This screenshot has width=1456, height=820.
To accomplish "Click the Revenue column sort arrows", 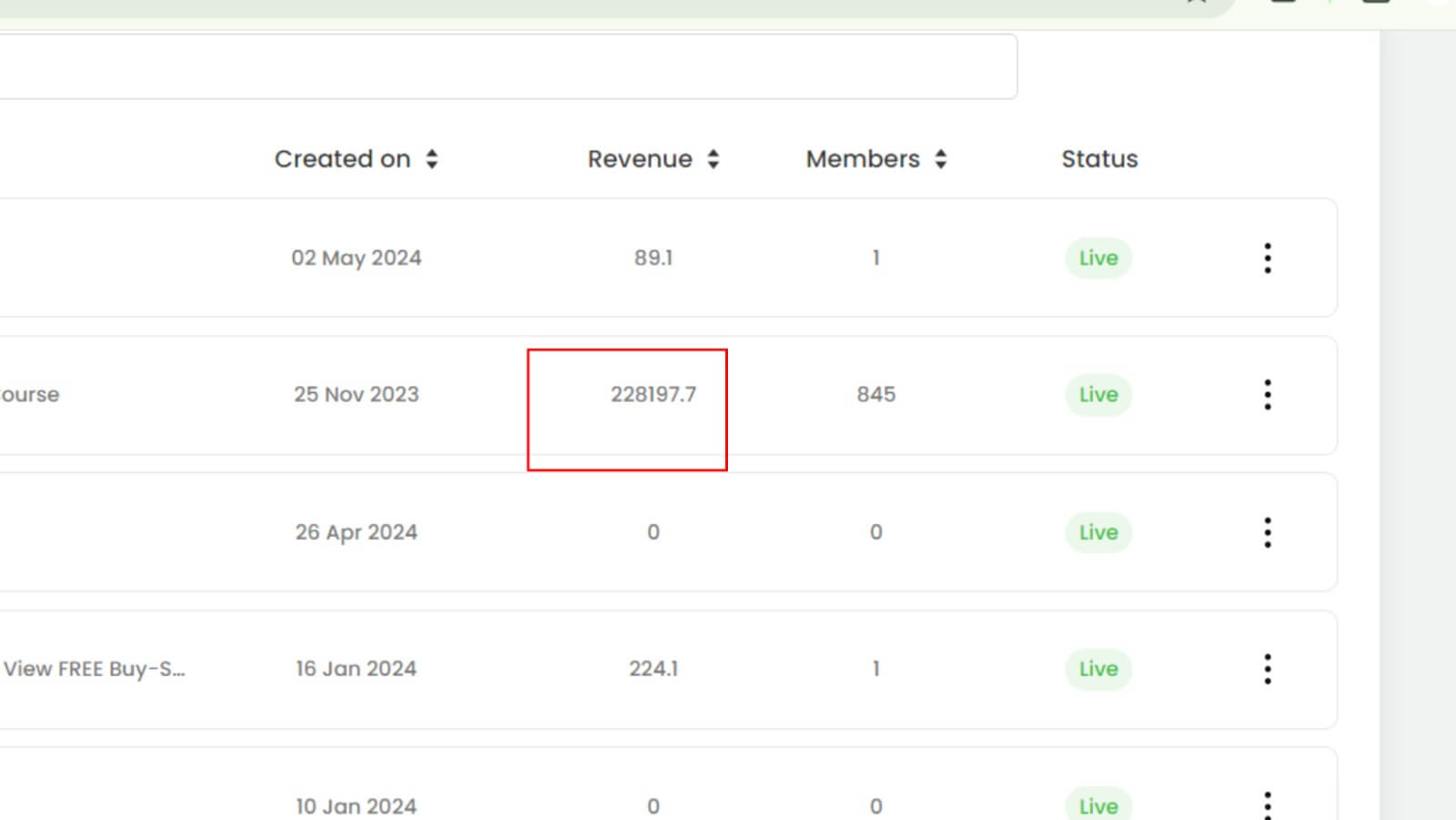I will coord(713,159).
